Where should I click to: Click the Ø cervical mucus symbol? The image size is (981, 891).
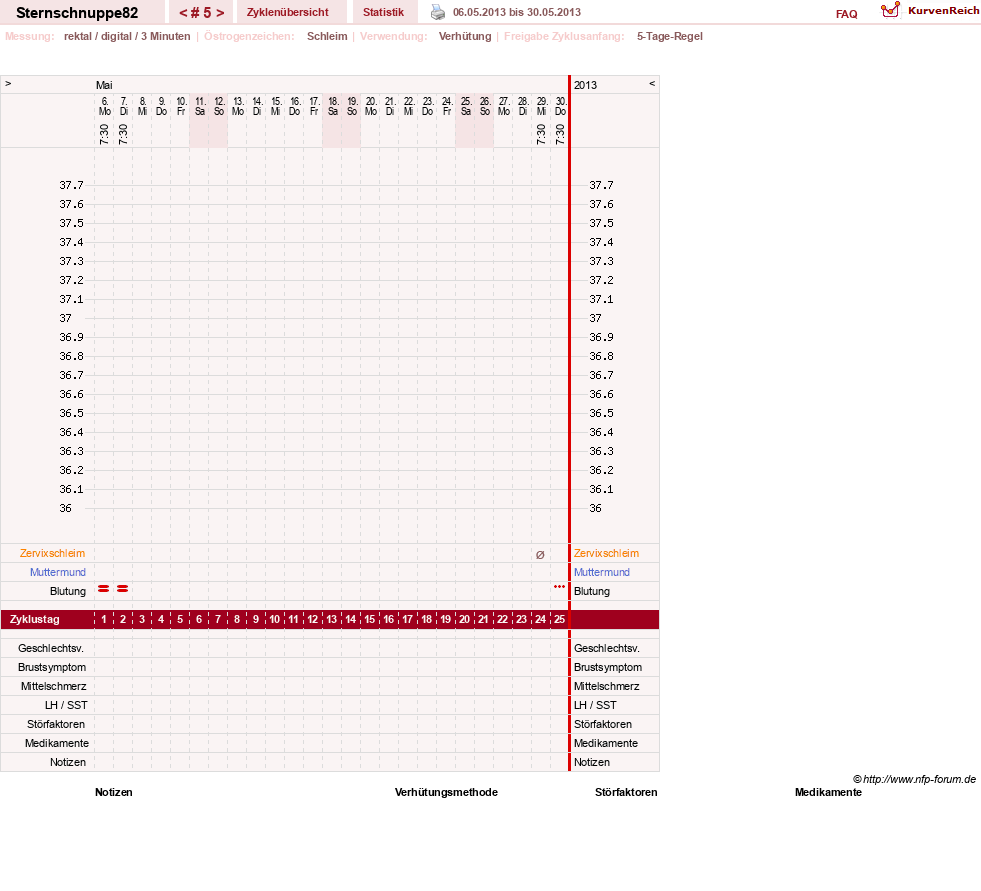point(541,554)
